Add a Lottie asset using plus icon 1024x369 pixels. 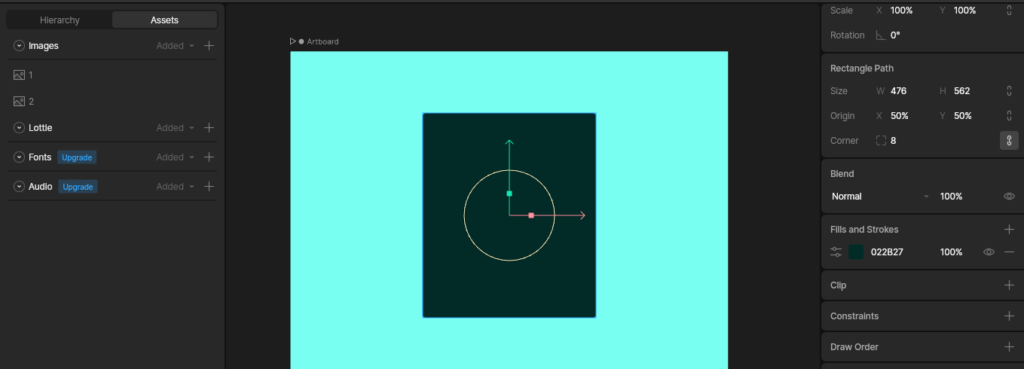[209, 127]
